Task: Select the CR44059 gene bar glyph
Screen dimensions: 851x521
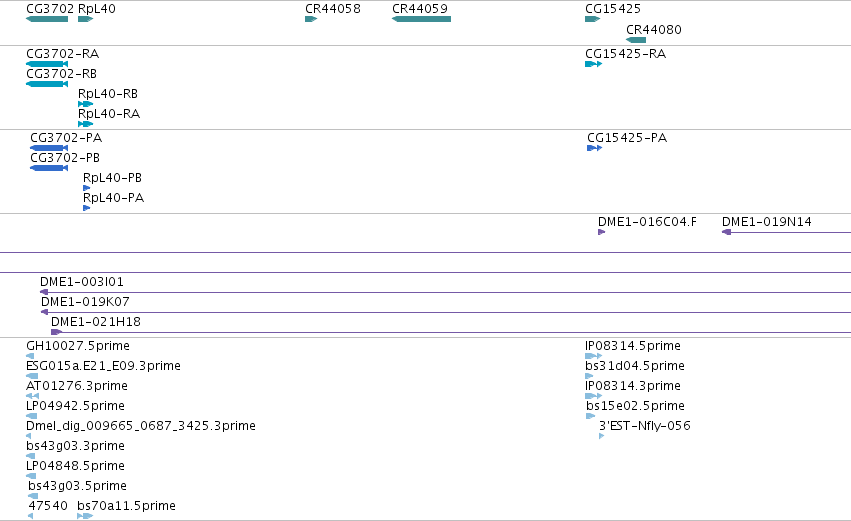Action: pos(421,19)
